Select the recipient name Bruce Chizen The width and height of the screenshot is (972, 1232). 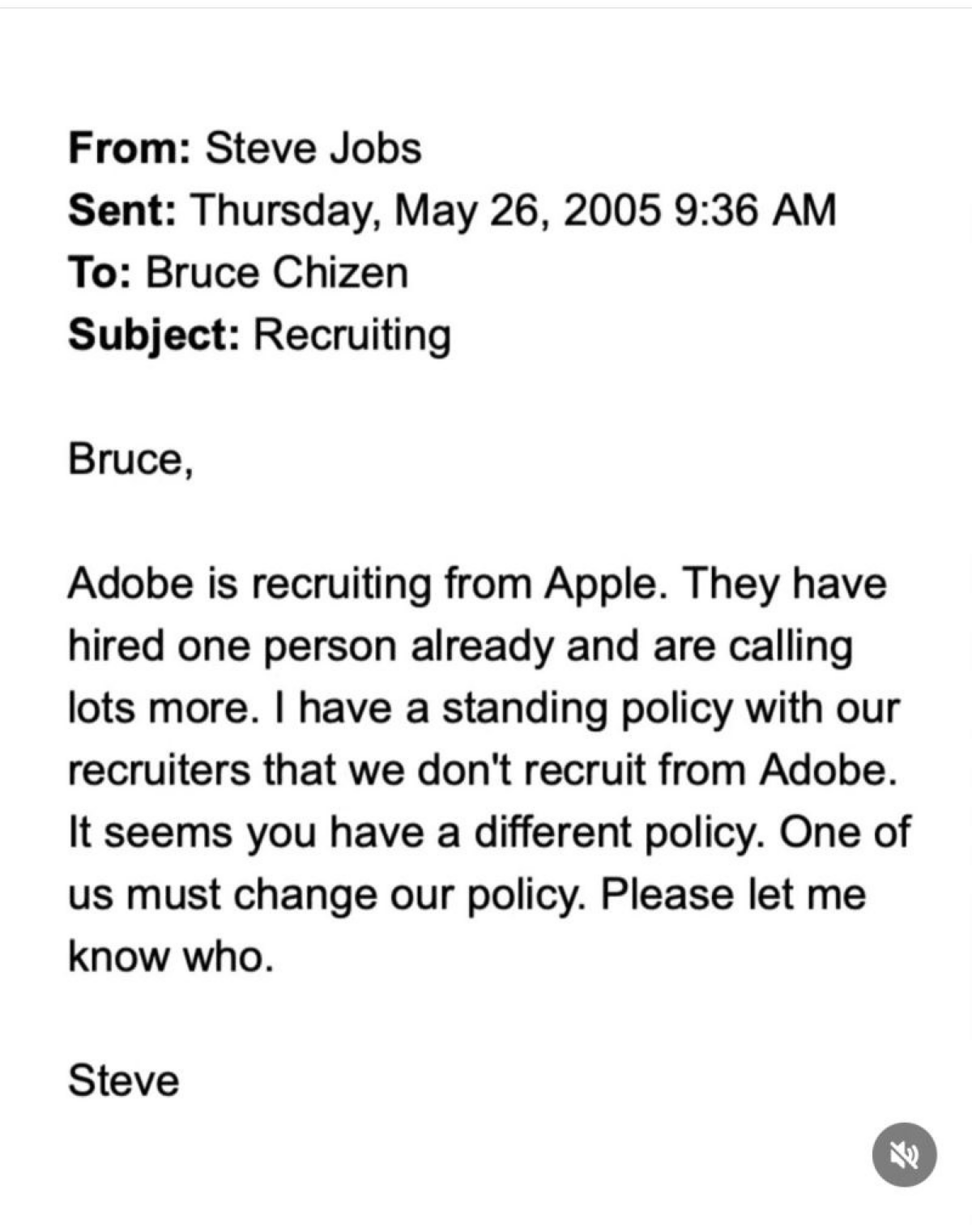(277, 272)
